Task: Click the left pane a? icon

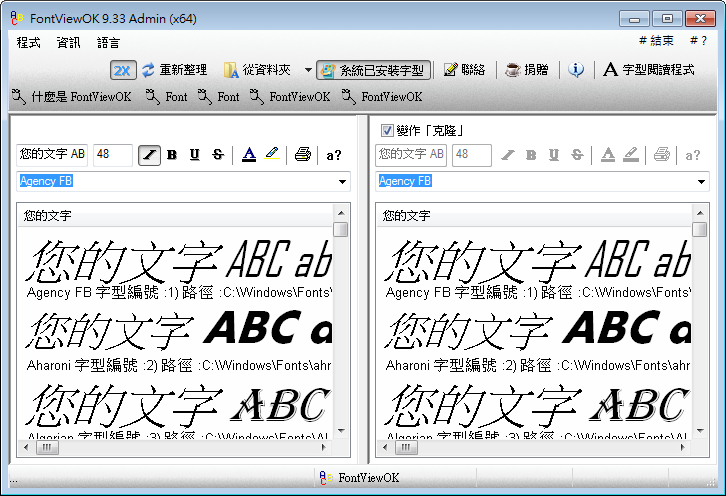Action: (x=333, y=155)
